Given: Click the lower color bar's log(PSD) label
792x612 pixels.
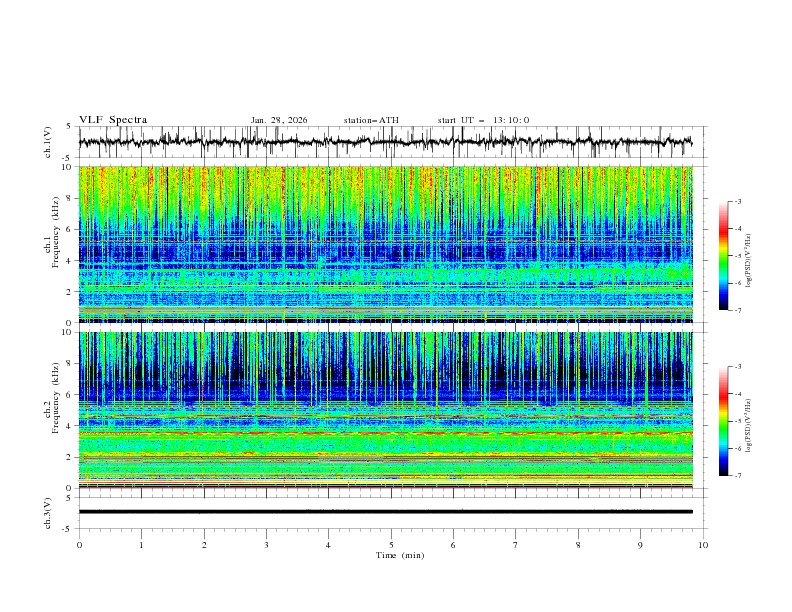Looking at the screenshot, I should (748, 426).
